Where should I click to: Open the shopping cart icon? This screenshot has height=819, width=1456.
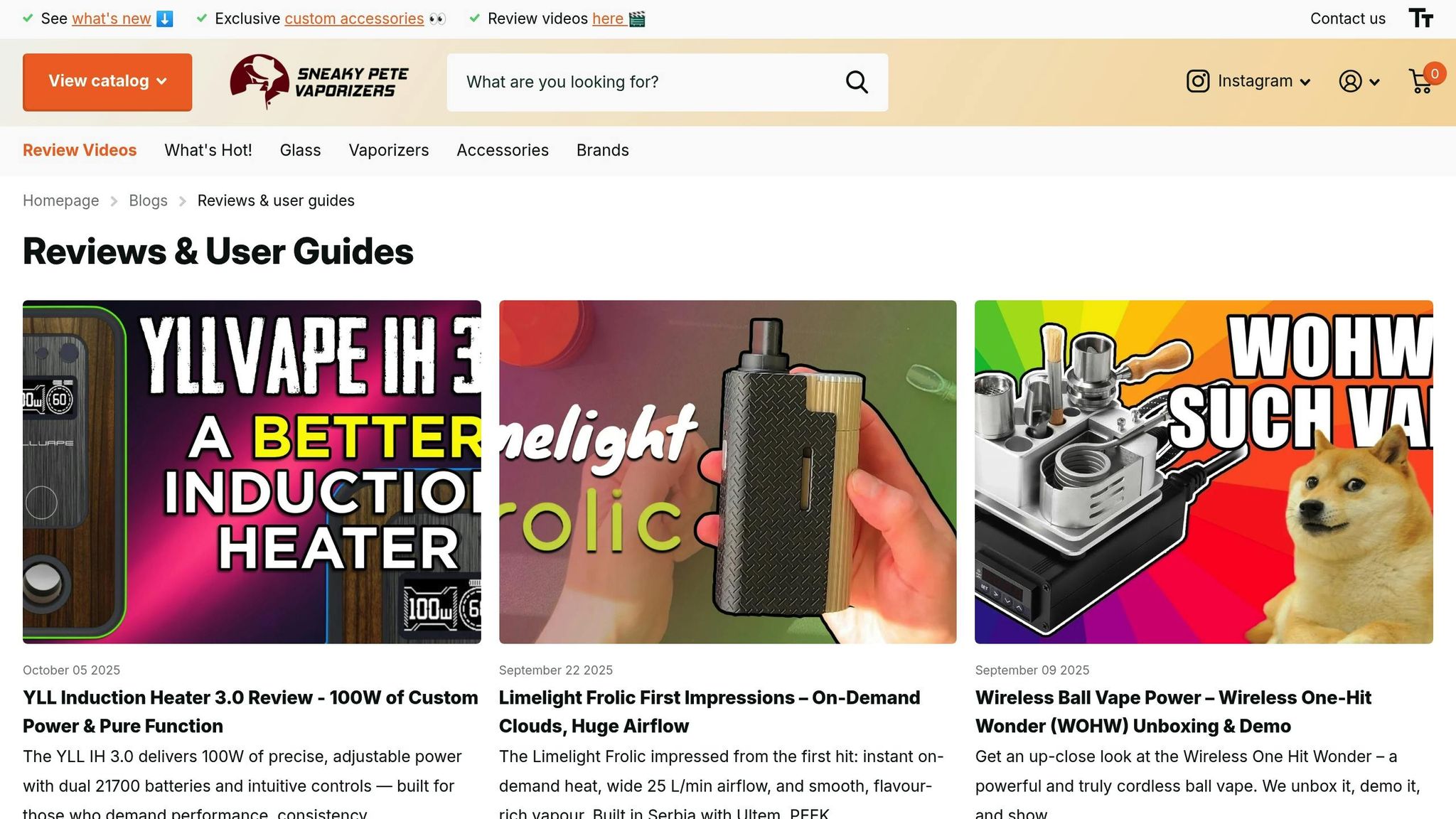1420,82
